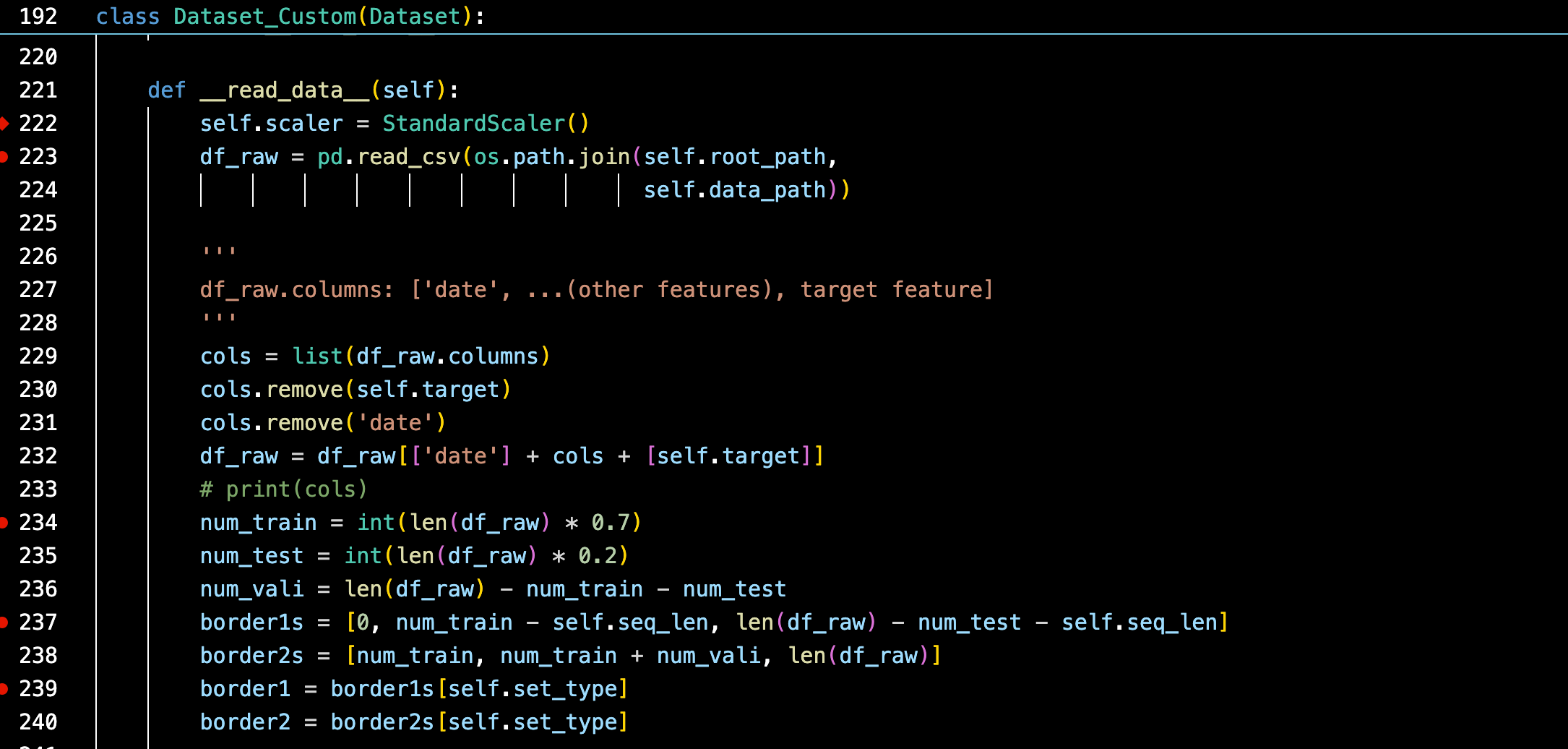1568x749 pixels.
Task: Click num_train + num_vali on line 238
Action: [x=630, y=656]
